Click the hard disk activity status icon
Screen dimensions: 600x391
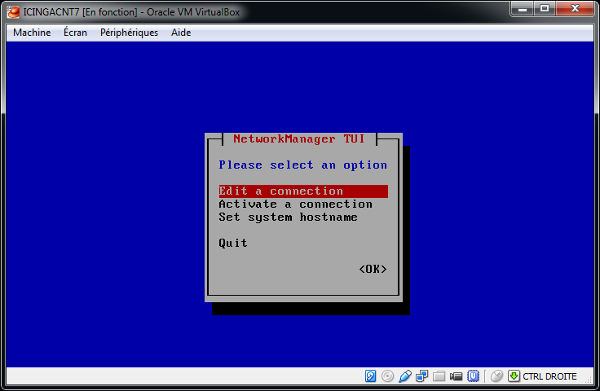tap(370, 376)
